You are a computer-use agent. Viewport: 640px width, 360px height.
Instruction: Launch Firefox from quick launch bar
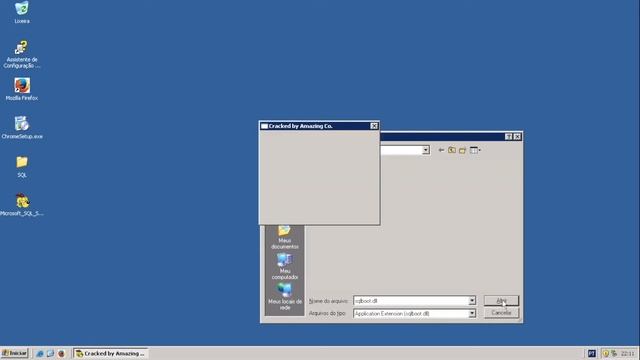(x=61, y=353)
